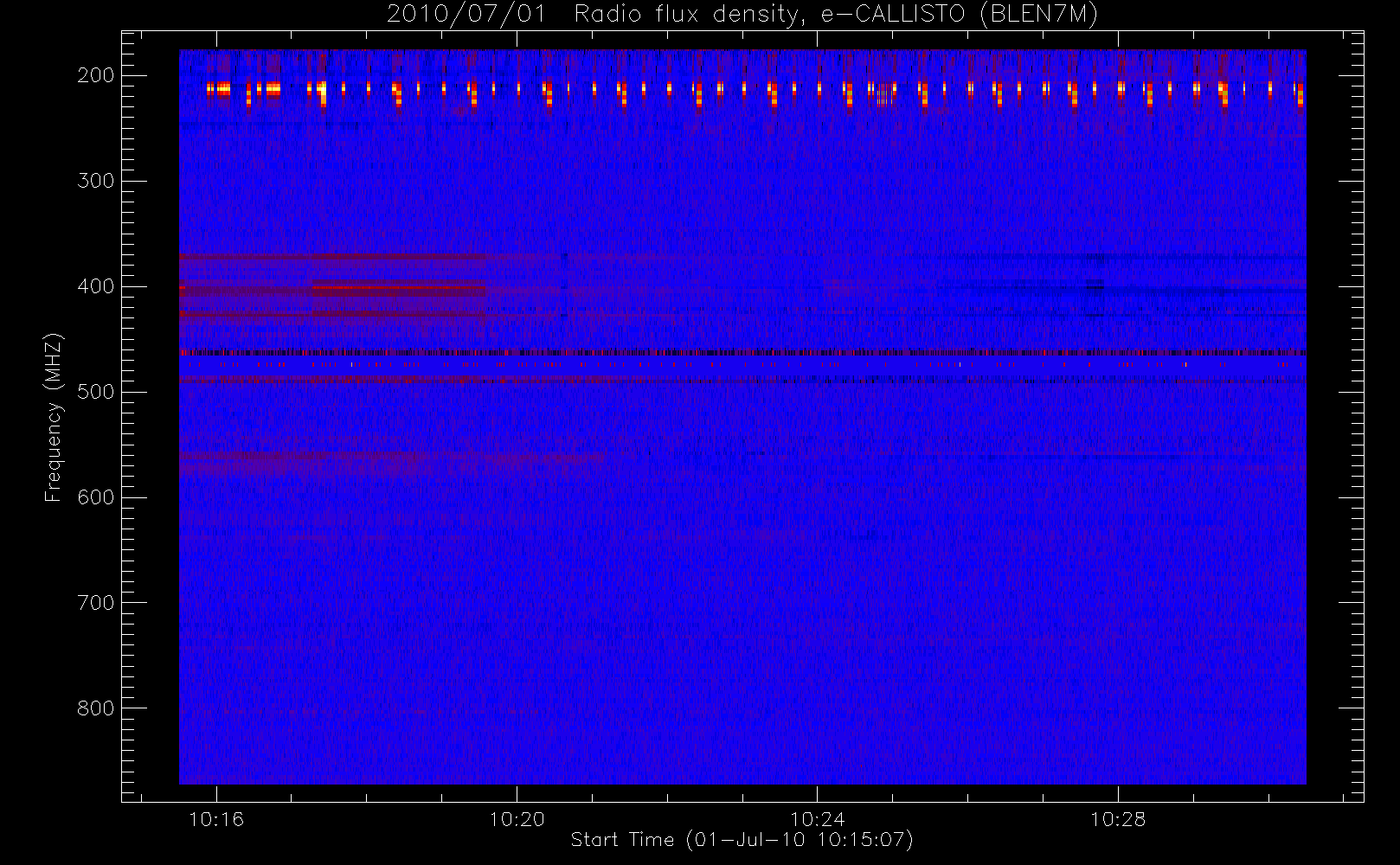Select the '400' frequency axis label

tap(96, 286)
